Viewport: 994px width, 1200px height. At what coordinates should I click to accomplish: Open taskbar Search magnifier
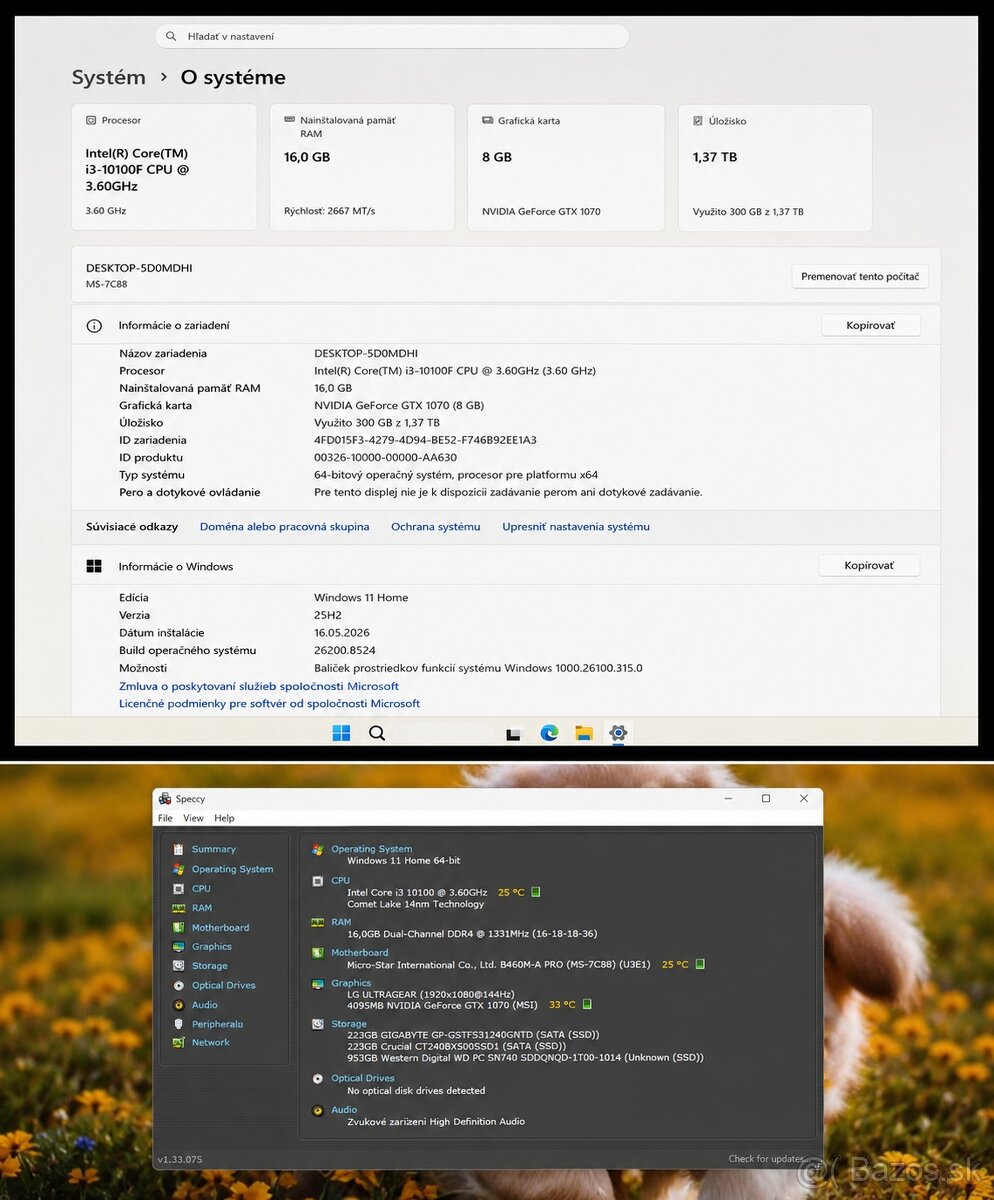(x=377, y=733)
